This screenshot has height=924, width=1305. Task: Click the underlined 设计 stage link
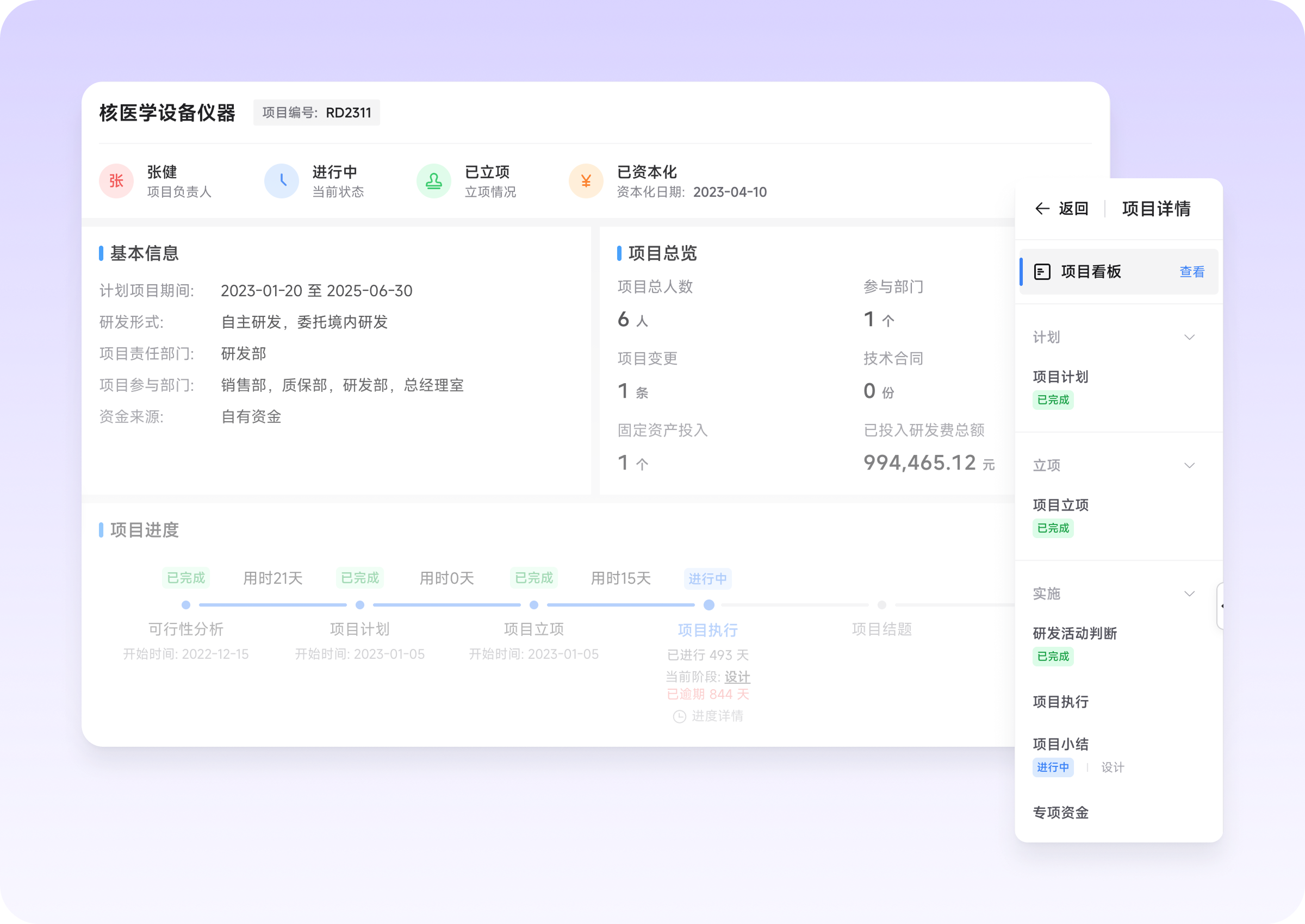737,677
